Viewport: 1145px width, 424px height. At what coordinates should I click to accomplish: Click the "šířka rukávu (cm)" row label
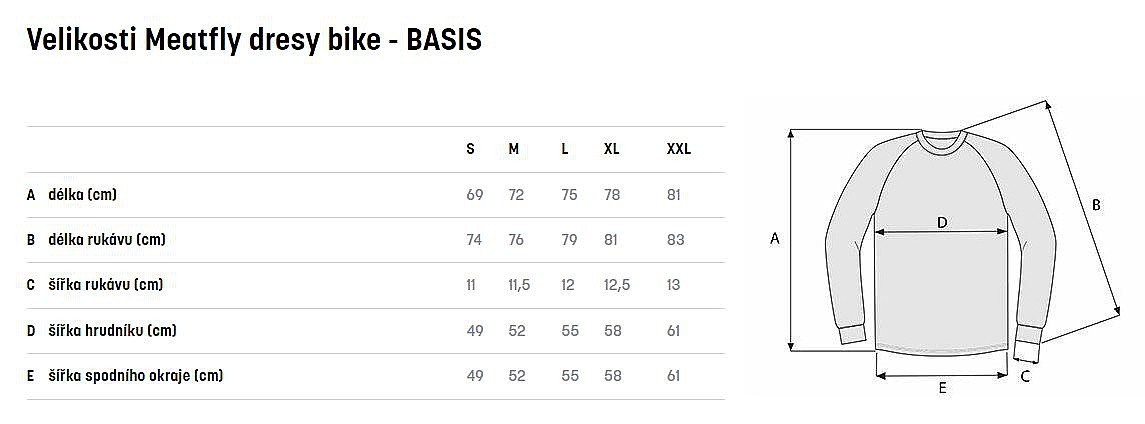coord(105,285)
